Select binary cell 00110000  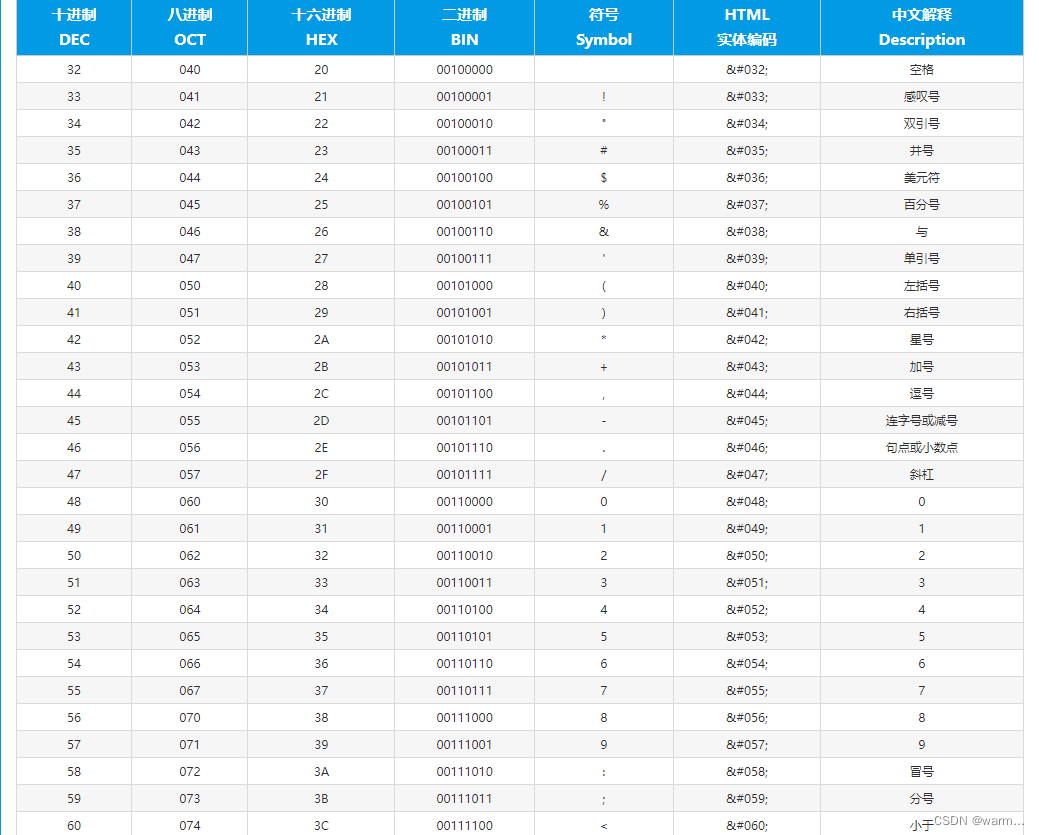coord(465,502)
